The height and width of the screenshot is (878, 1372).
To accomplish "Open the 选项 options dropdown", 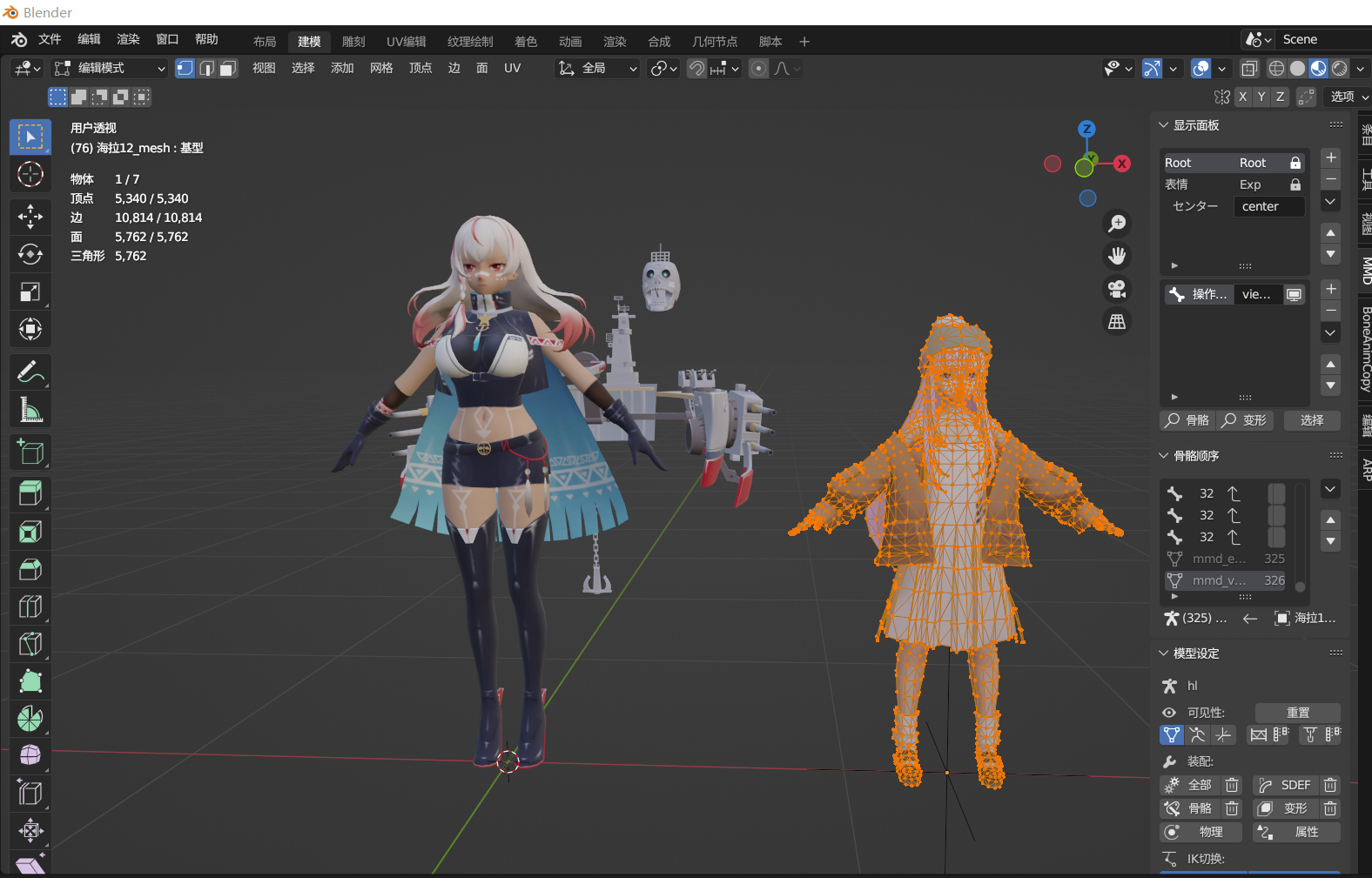I will 1347,97.
